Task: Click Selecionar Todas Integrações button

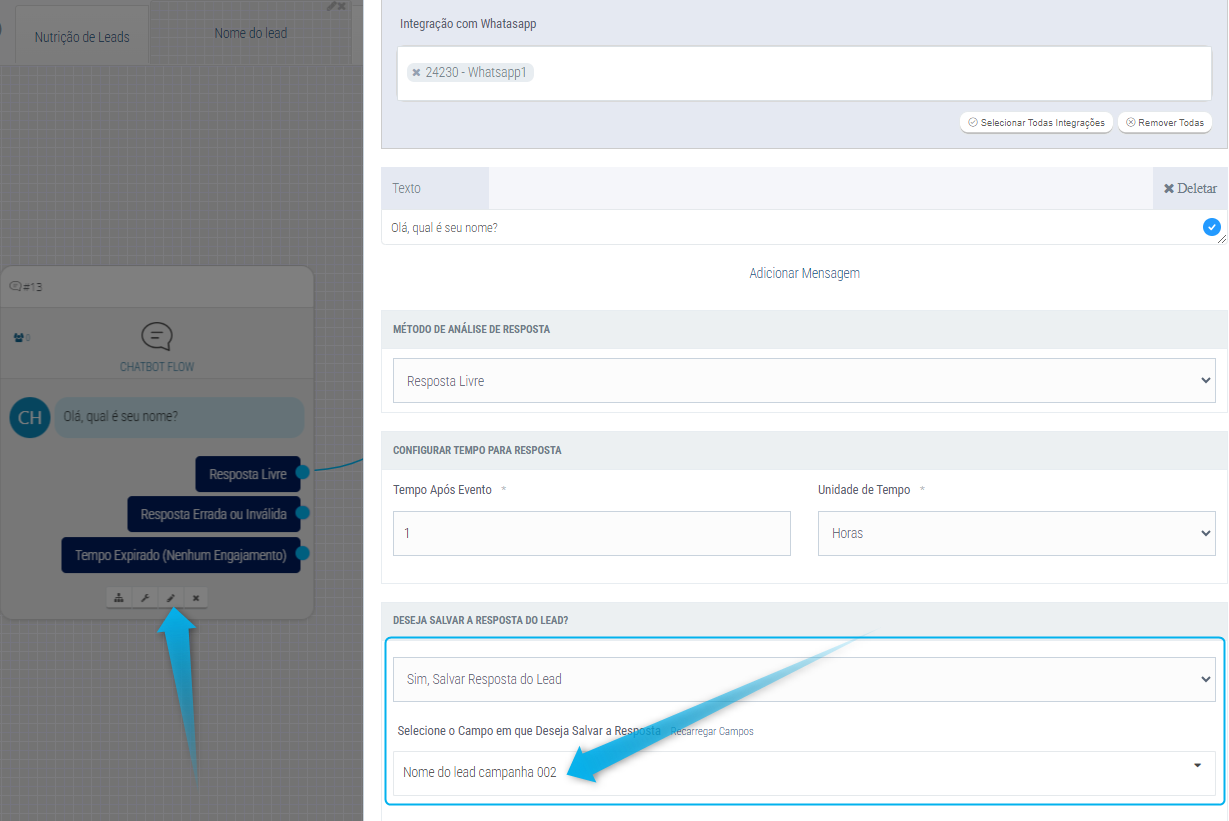Action: 1036,122
